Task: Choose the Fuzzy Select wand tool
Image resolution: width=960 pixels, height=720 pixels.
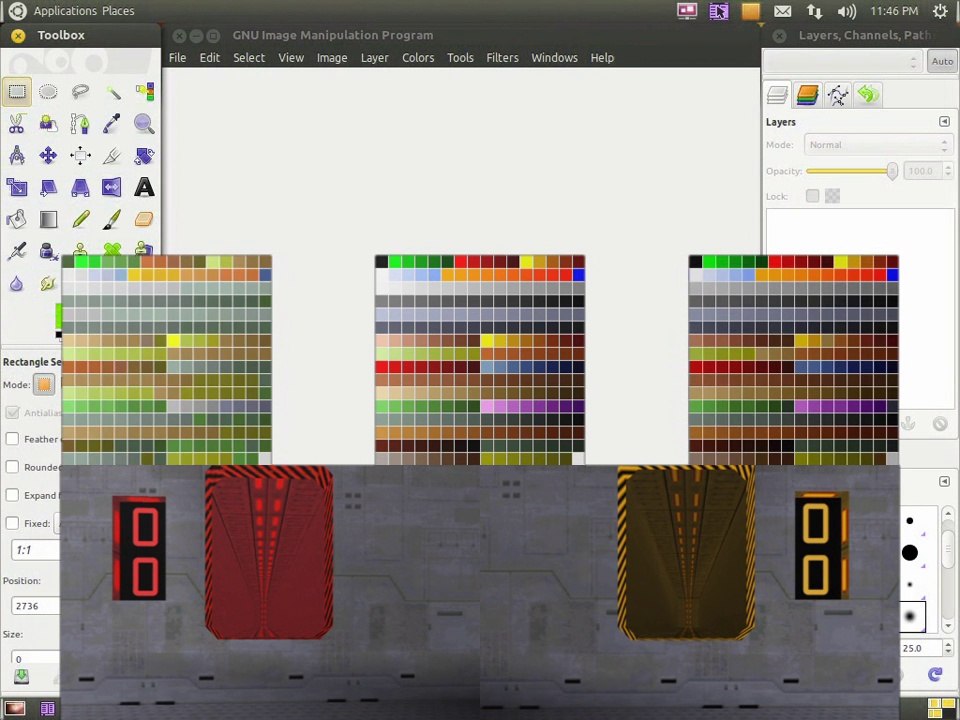Action: pyautogui.click(x=112, y=92)
